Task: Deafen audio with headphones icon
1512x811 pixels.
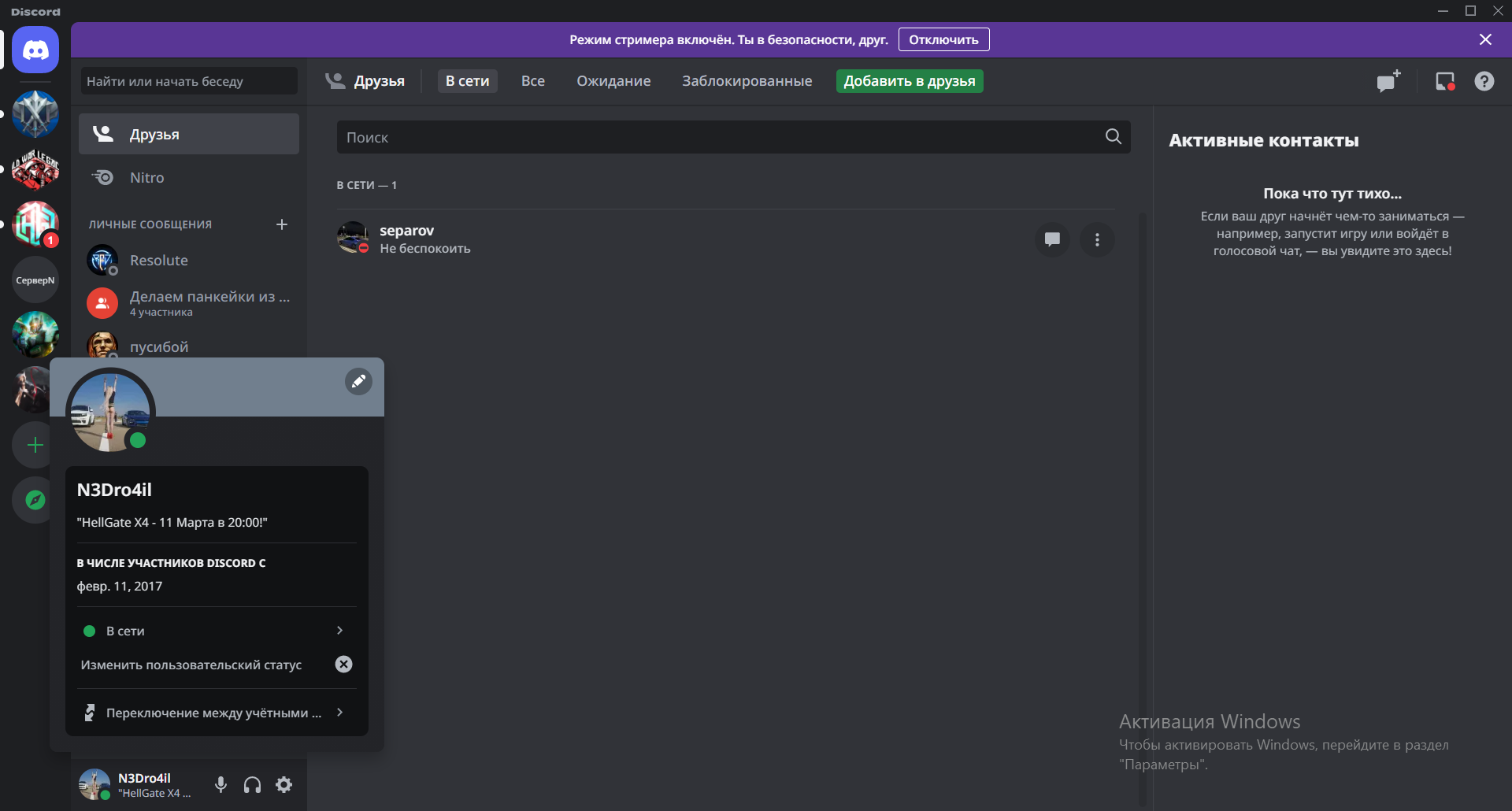Action: click(x=253, y=784)
